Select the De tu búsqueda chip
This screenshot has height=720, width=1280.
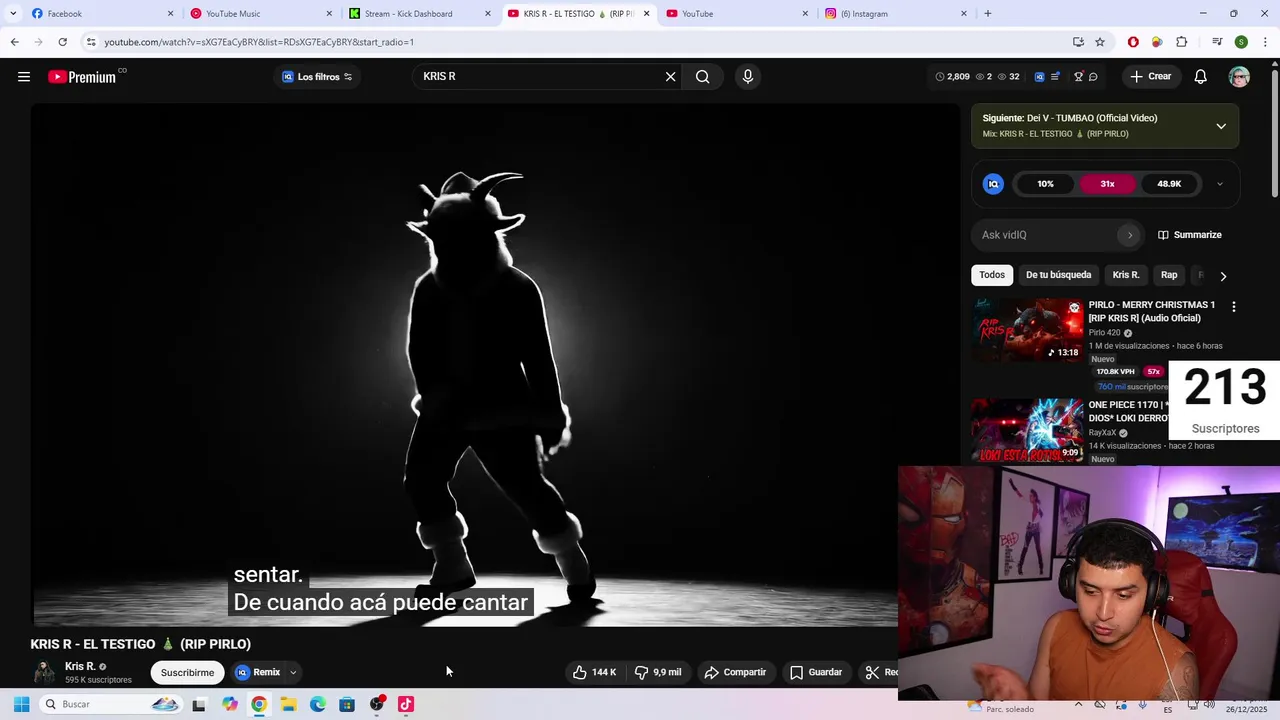point(1058,275)
